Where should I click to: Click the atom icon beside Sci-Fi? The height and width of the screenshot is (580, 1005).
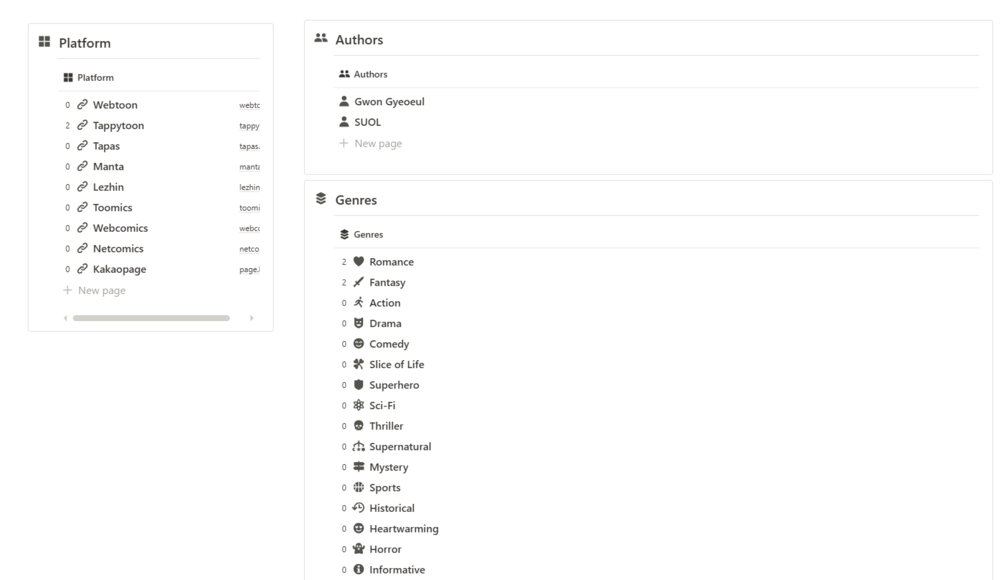pyautogui.click(x=358, y=406)
